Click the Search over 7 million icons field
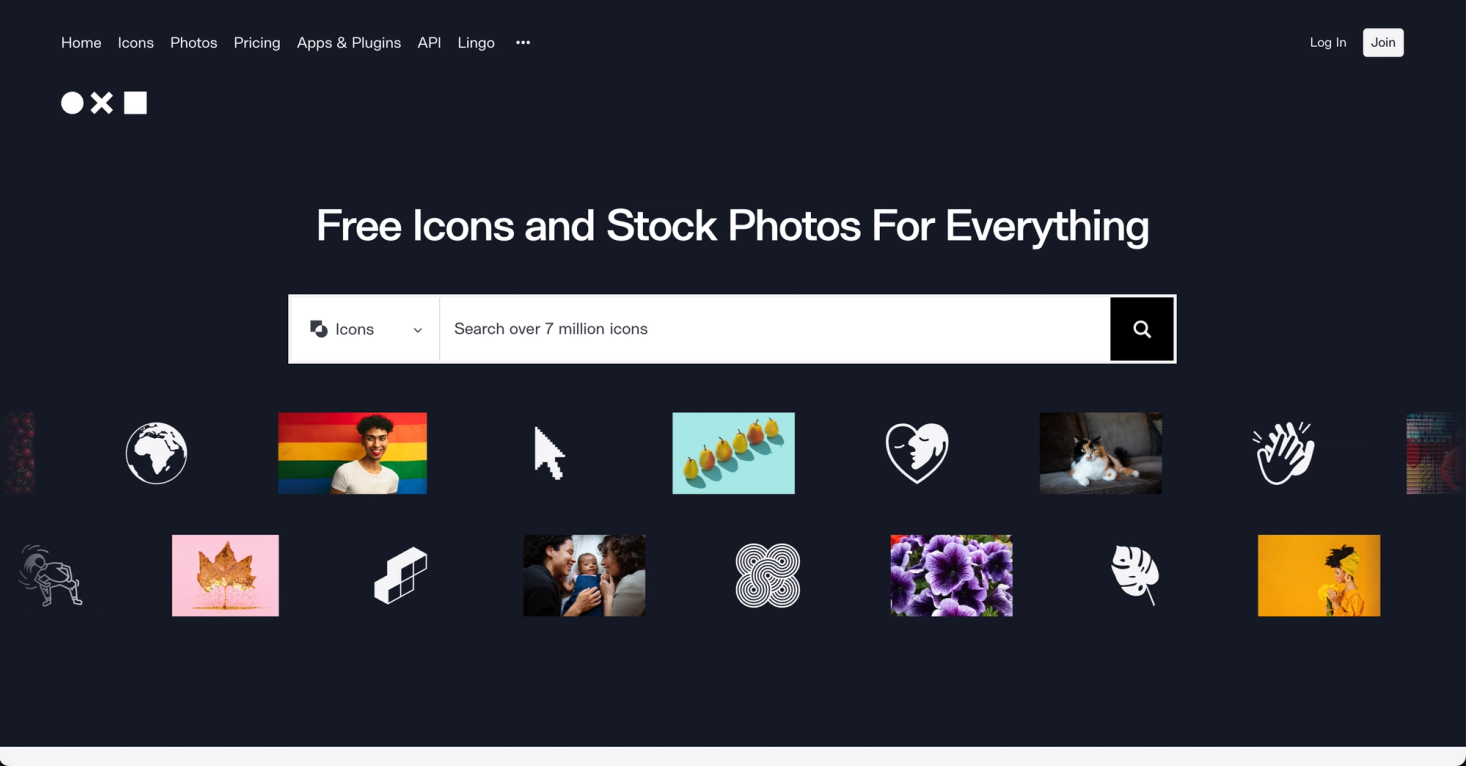This screenshot has height=766, width=1466. pyautogui.click(x=775, y=329)
